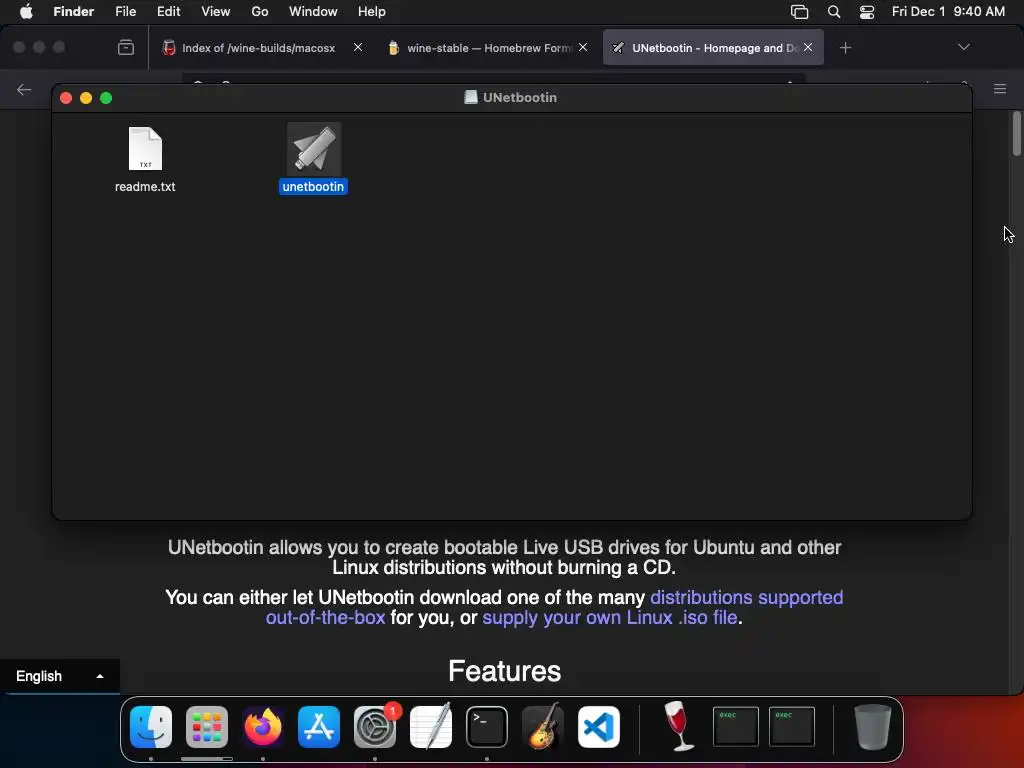Open the Window menu
The image size is (1024, 768).
coord(313,12)
